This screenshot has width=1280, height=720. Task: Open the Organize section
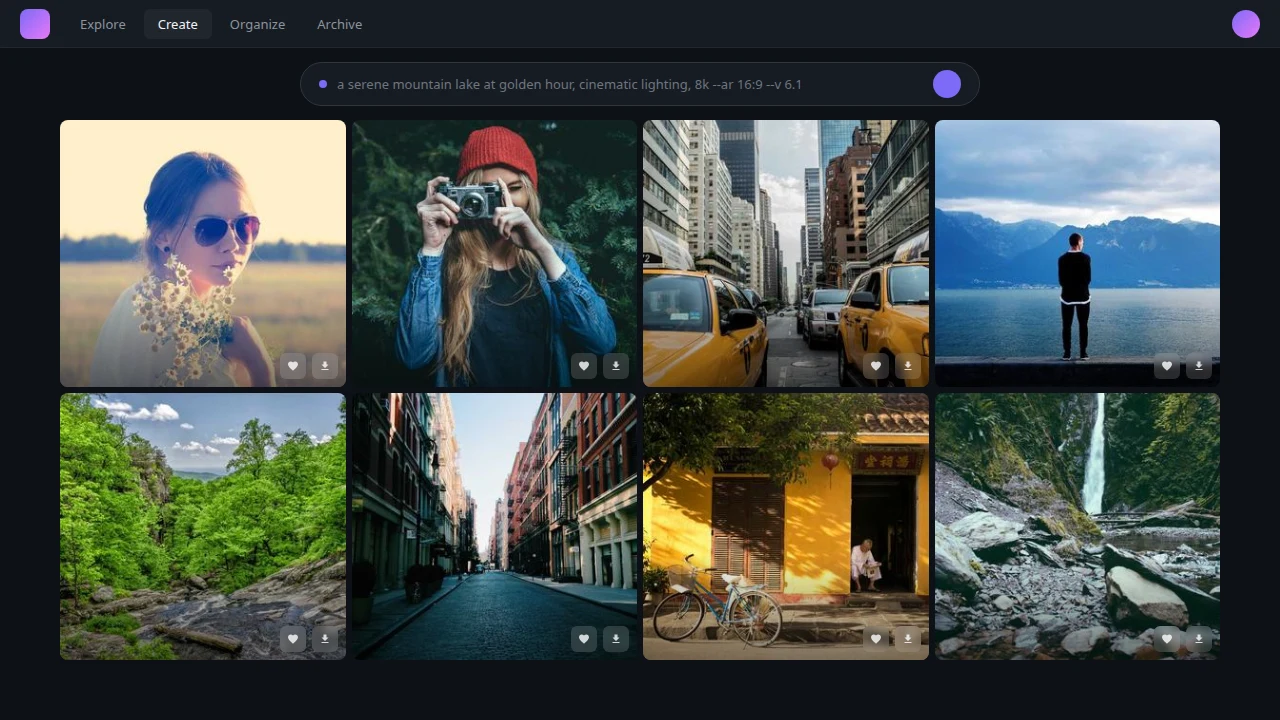tap(257, 24)
